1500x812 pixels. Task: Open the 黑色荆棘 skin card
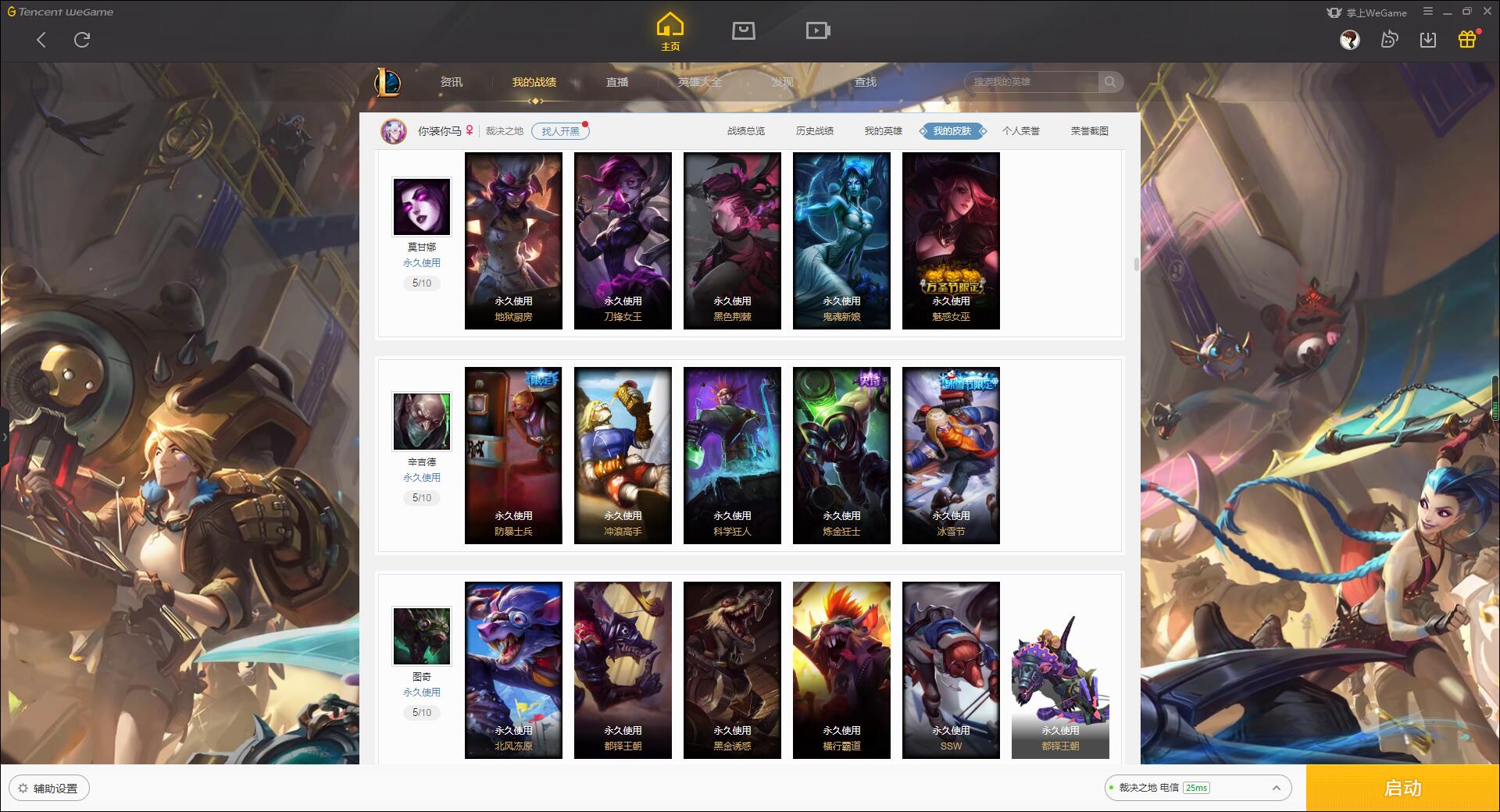[x=732, y=240]
